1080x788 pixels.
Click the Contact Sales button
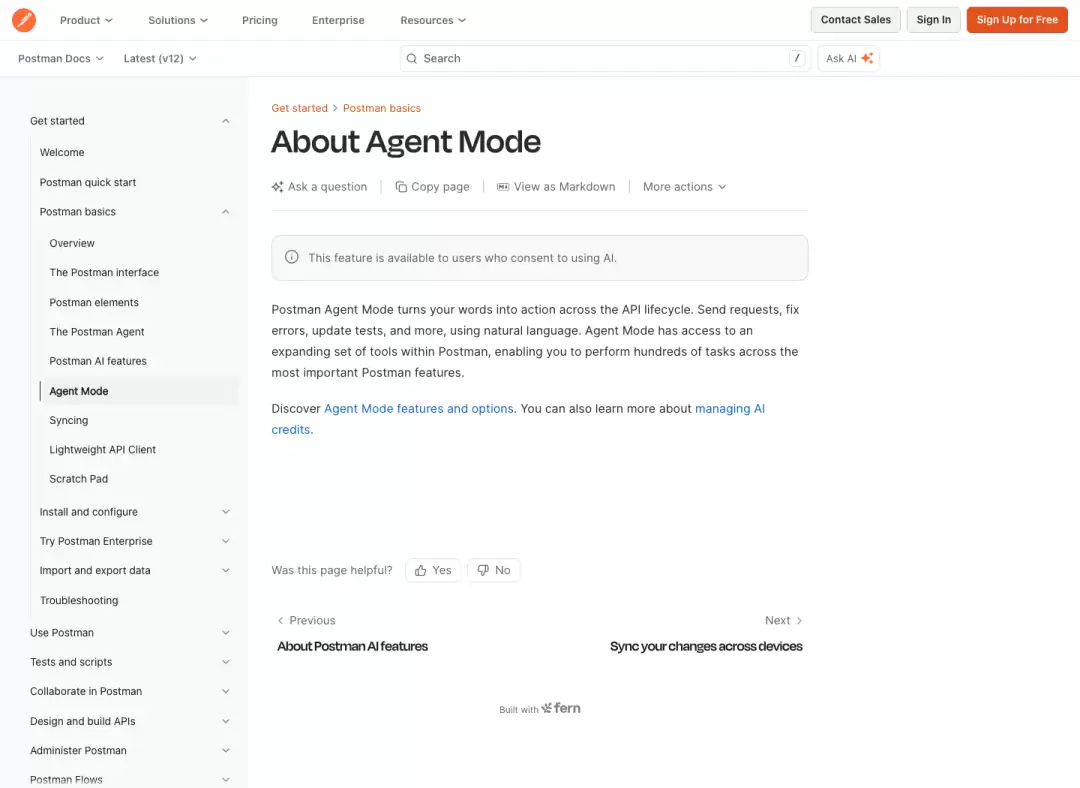pos(855,20)
